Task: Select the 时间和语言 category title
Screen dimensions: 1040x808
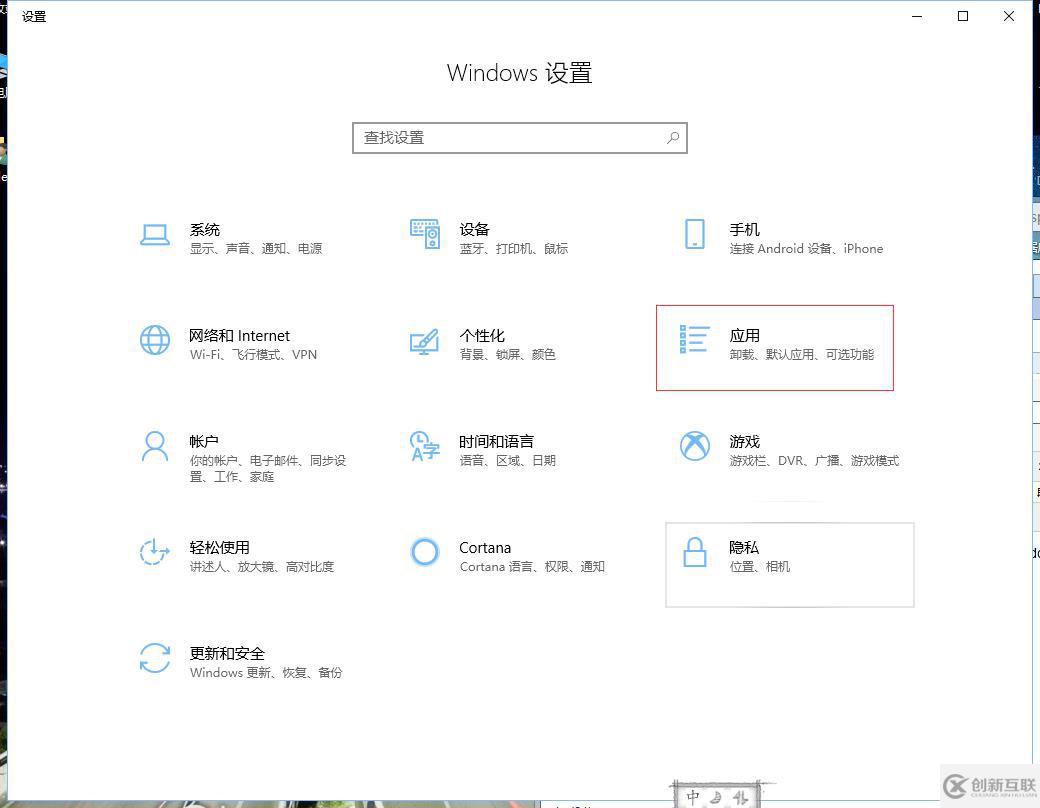Action: tap(497, 441)
